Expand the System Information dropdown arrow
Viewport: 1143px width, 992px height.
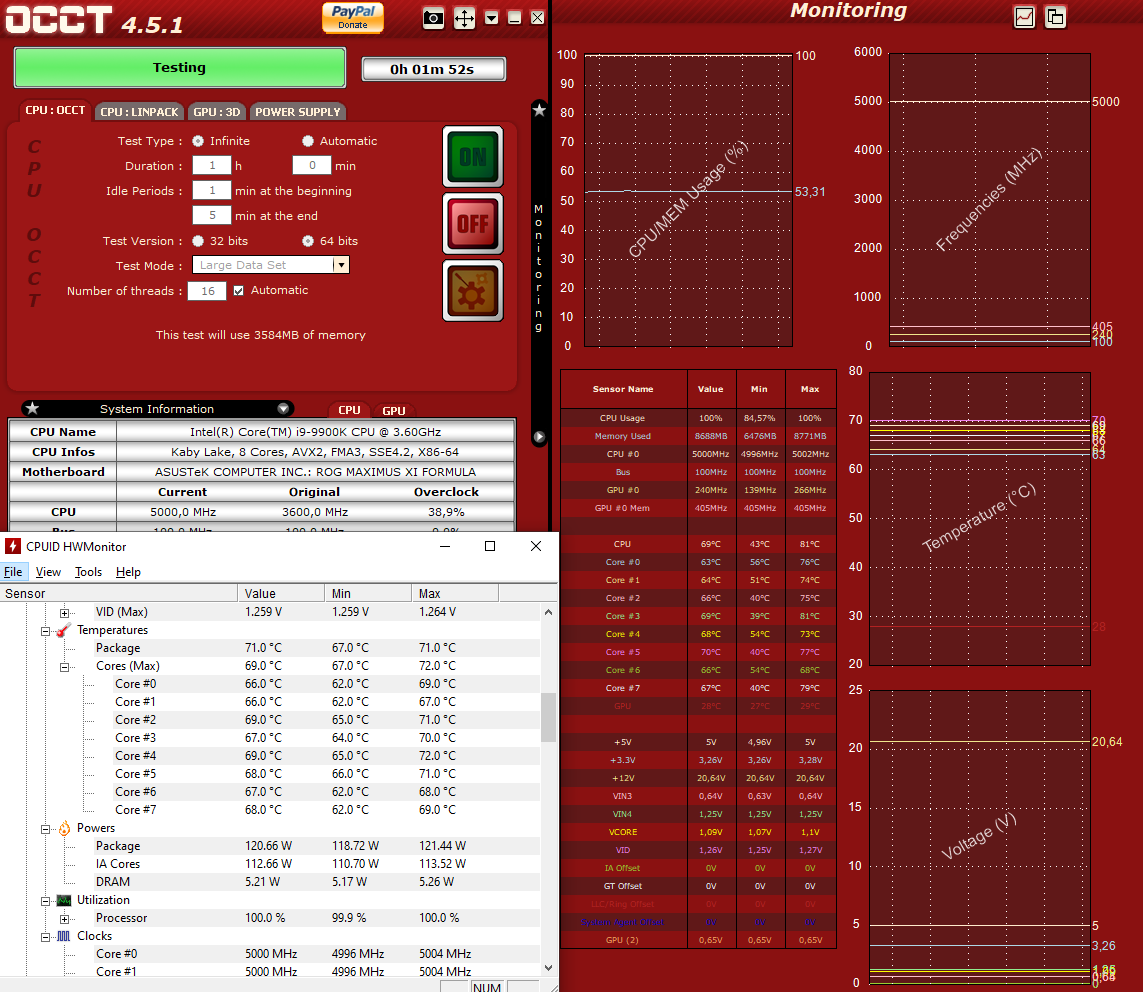point(283,408)
